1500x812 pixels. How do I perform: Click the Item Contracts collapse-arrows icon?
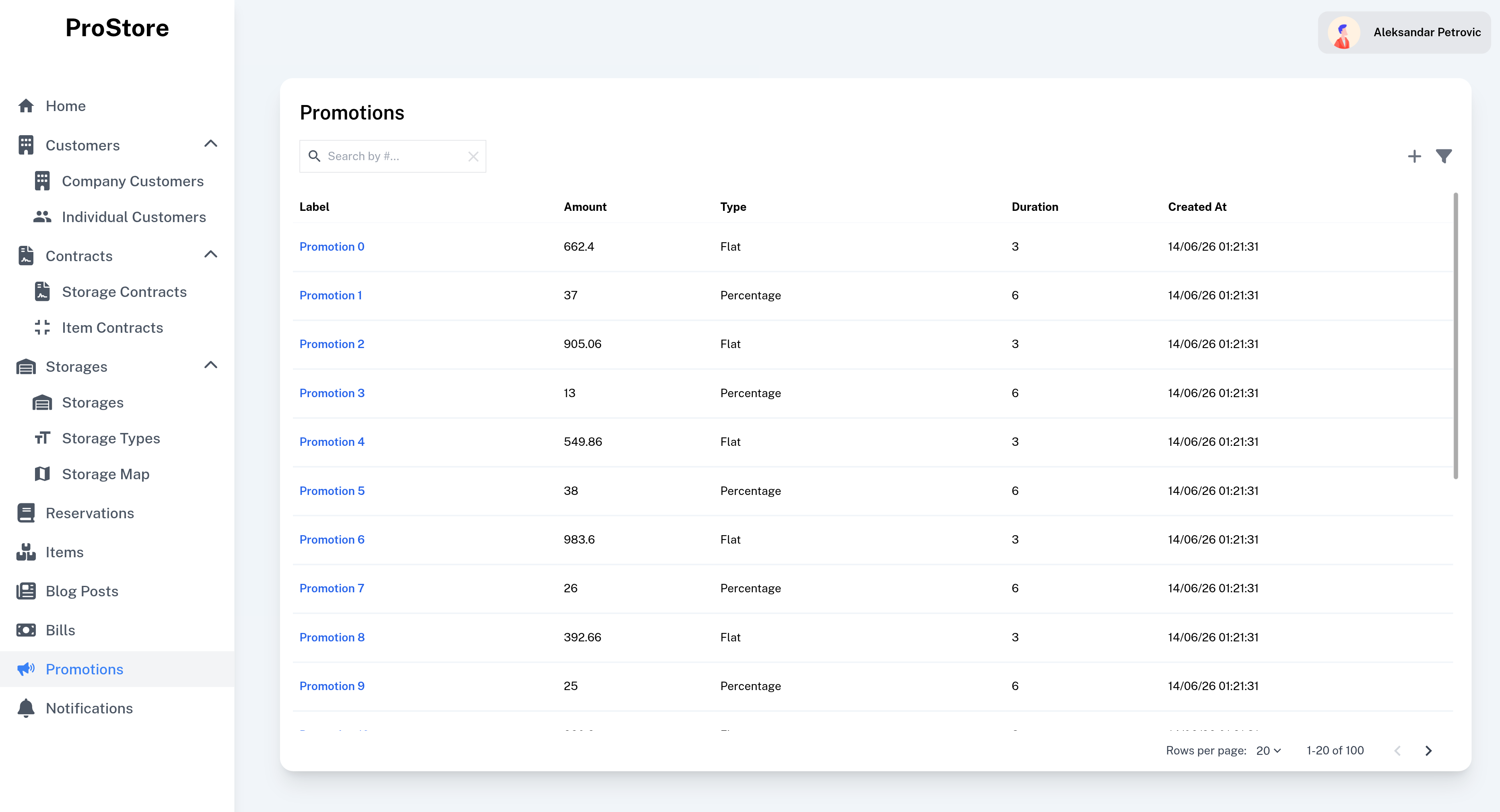[x=42, y=328]
